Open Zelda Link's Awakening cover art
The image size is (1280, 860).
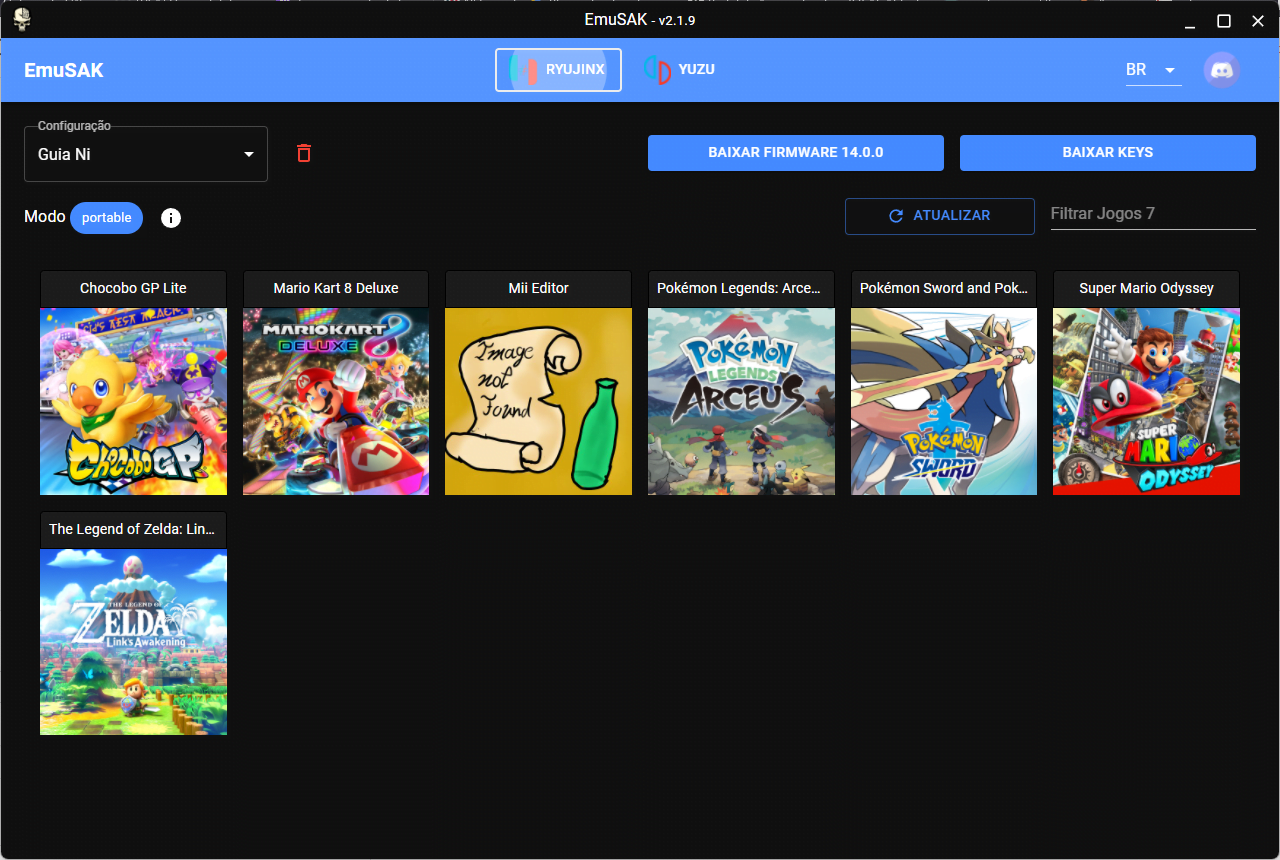(133, 642)
